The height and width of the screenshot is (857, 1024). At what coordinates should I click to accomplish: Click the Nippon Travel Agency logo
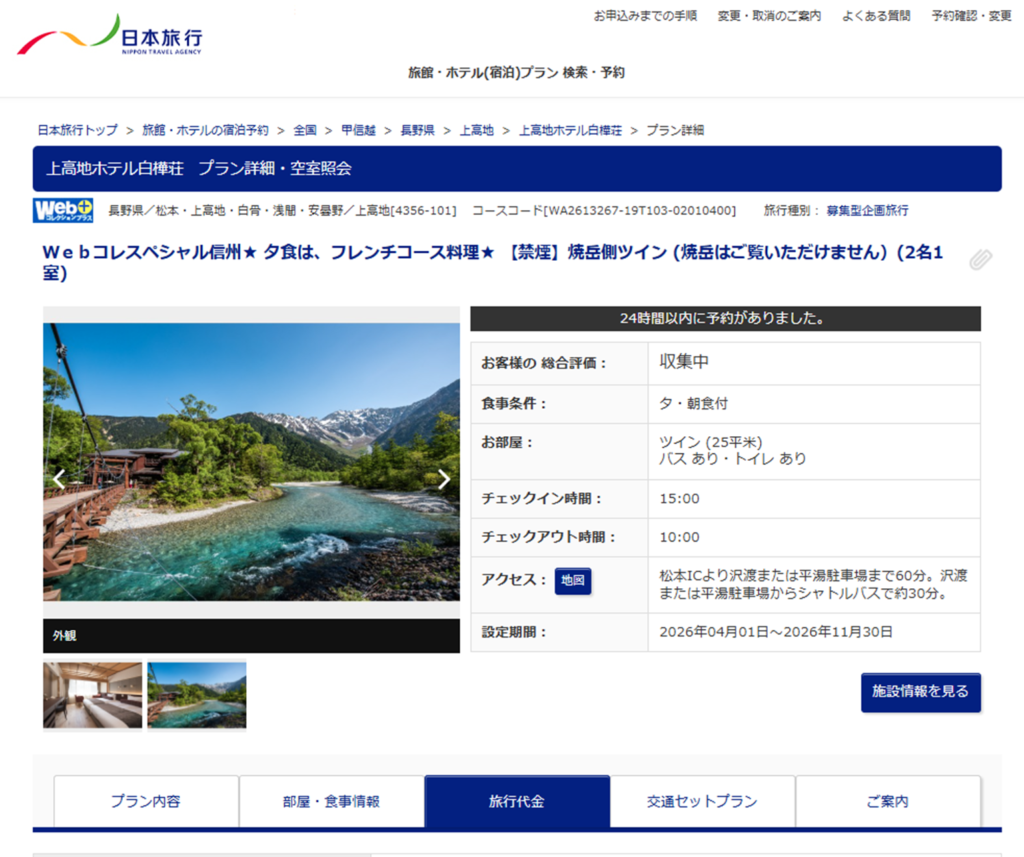pyautogui.click(x=110, y=37)
